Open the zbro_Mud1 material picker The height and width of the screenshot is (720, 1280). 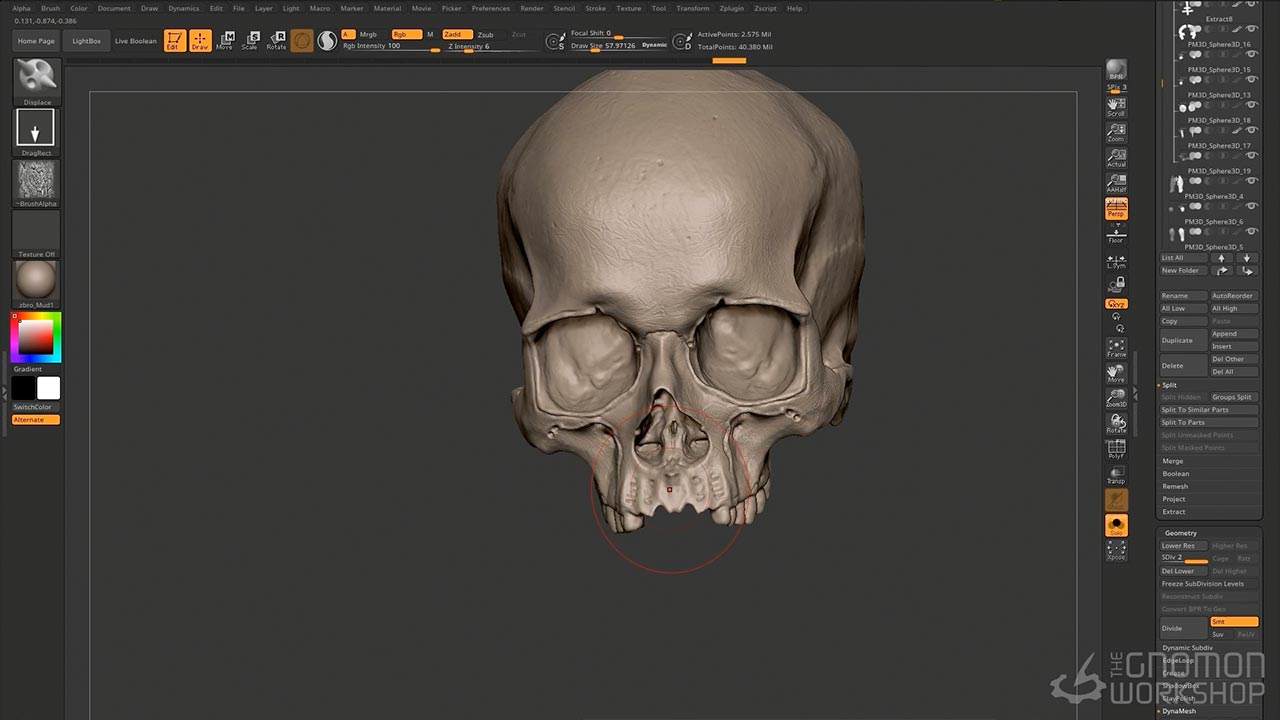tap(37, 281)
